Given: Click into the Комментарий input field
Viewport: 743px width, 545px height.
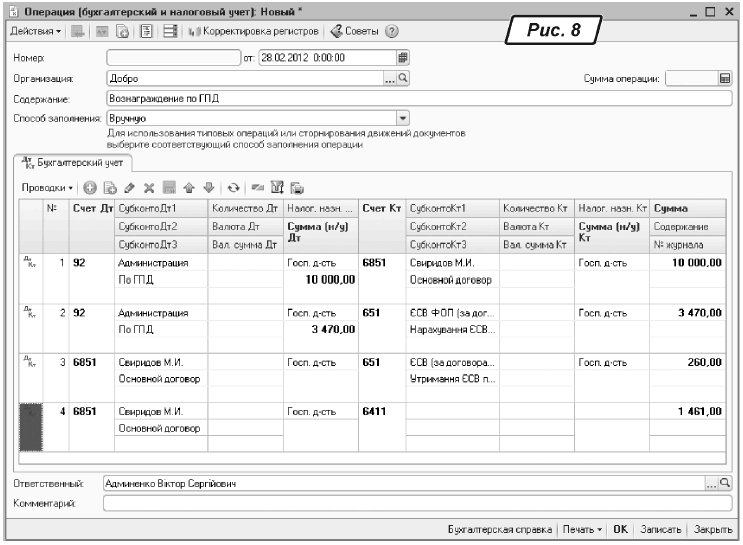Looking at the screenshot, I should [x=417, y=503].
